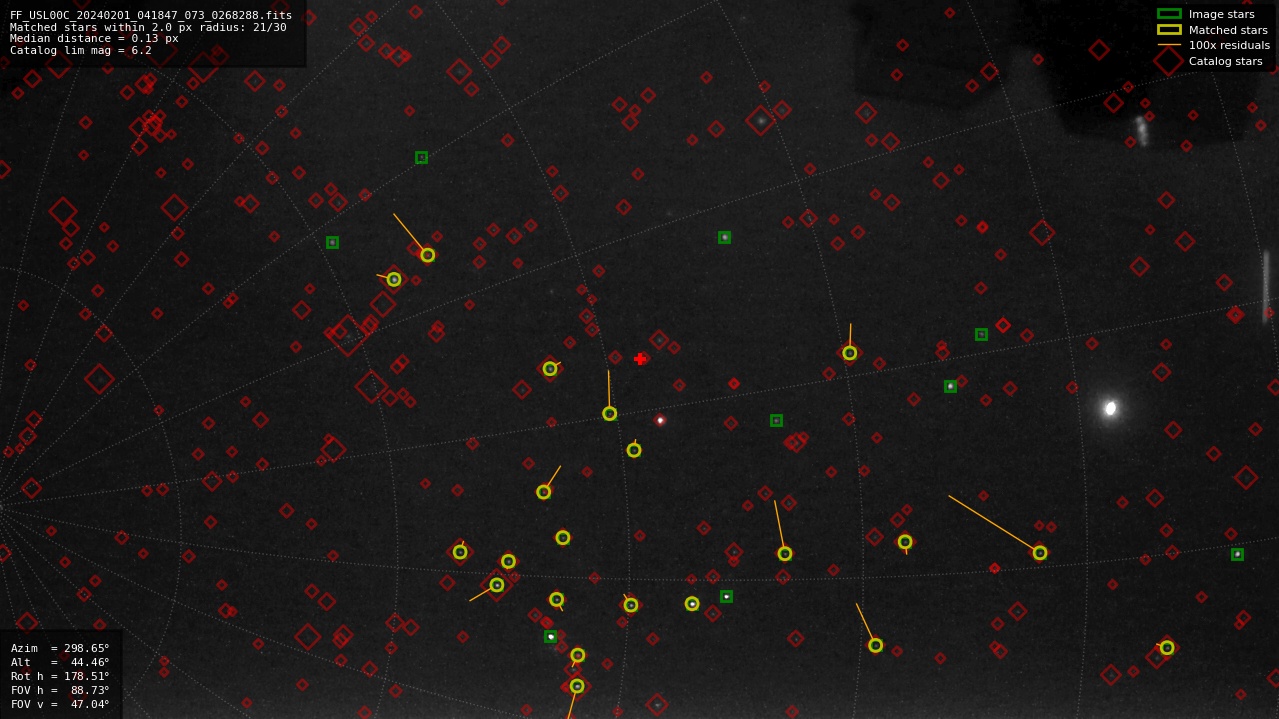The width and height of the screenshot is (1279, 719).
Task: Click 'Catalog lim mag = 6.2' text
Action: 81,50
